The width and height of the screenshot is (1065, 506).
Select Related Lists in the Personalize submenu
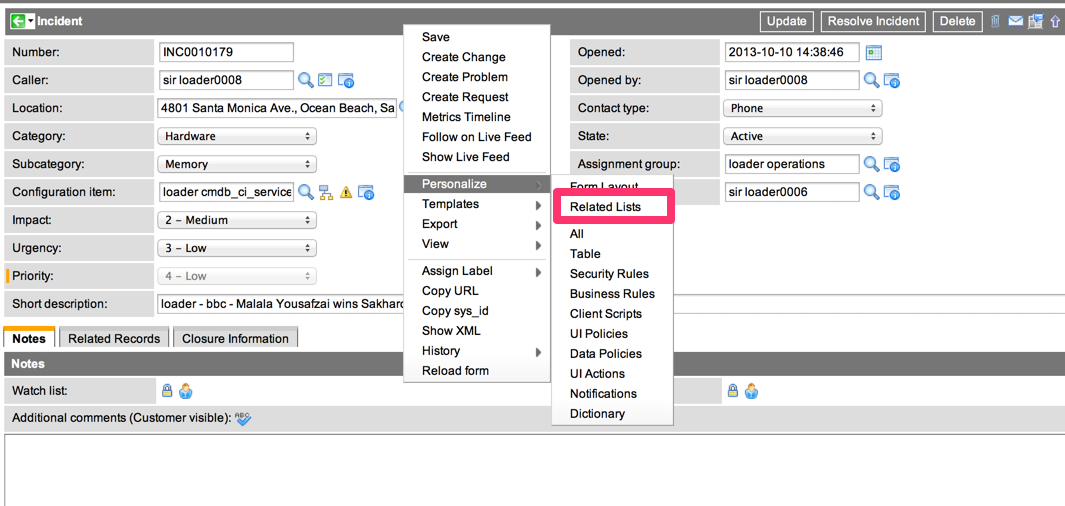[605, 207]
